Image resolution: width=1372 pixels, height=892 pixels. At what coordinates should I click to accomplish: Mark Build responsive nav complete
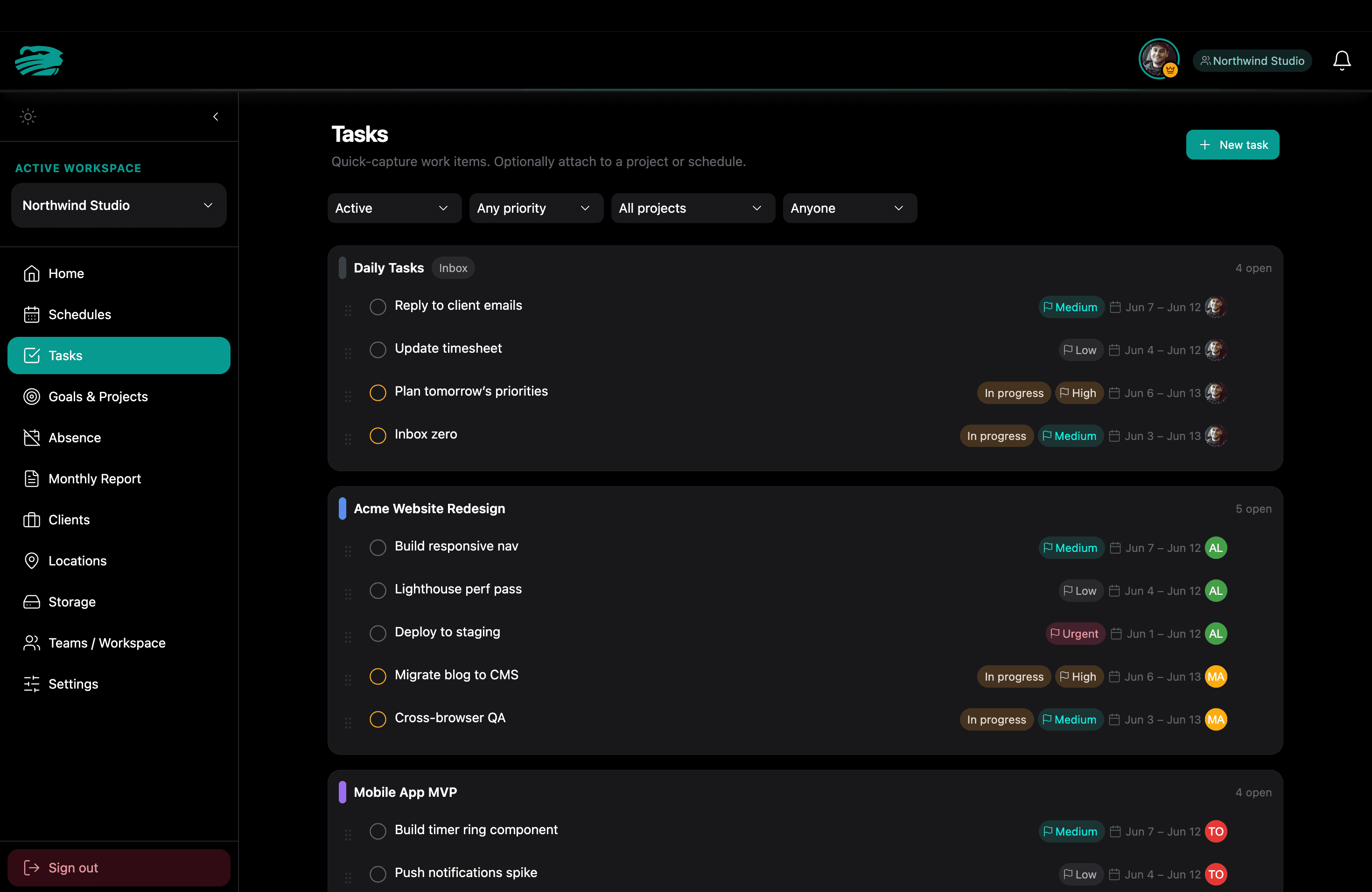point(378,547)
